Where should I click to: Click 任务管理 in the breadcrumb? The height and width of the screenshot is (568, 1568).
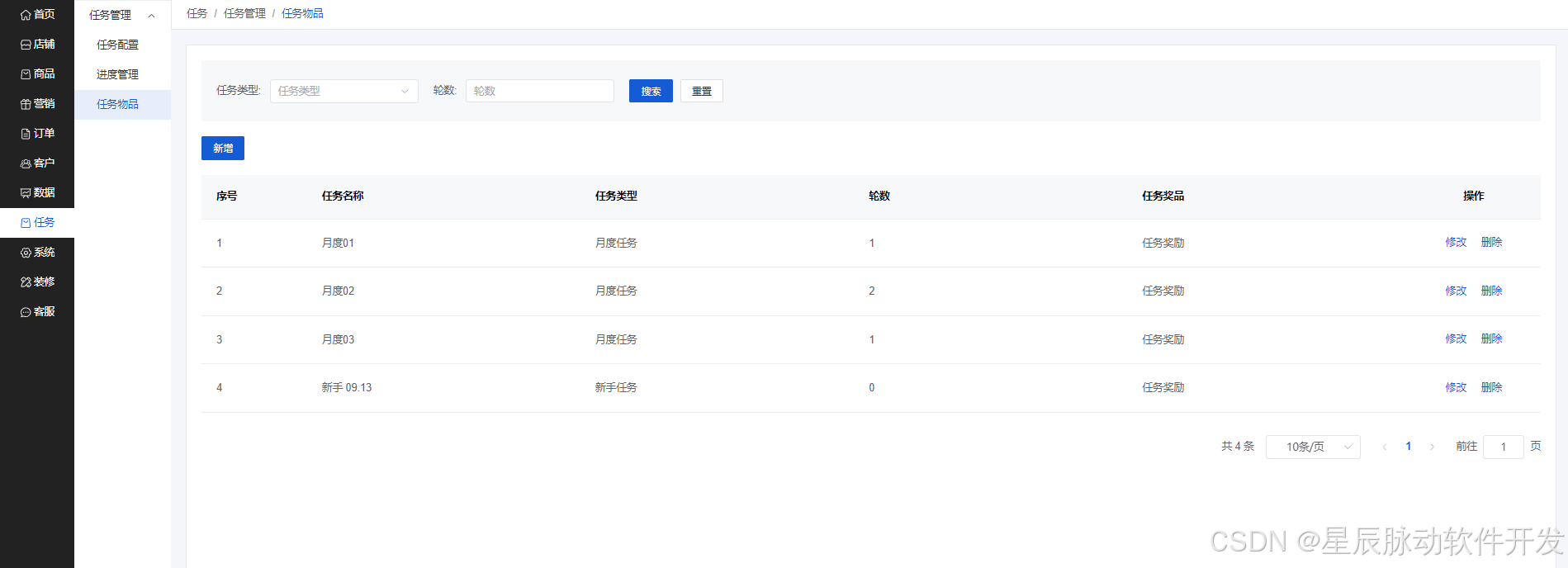pos(244,13)
